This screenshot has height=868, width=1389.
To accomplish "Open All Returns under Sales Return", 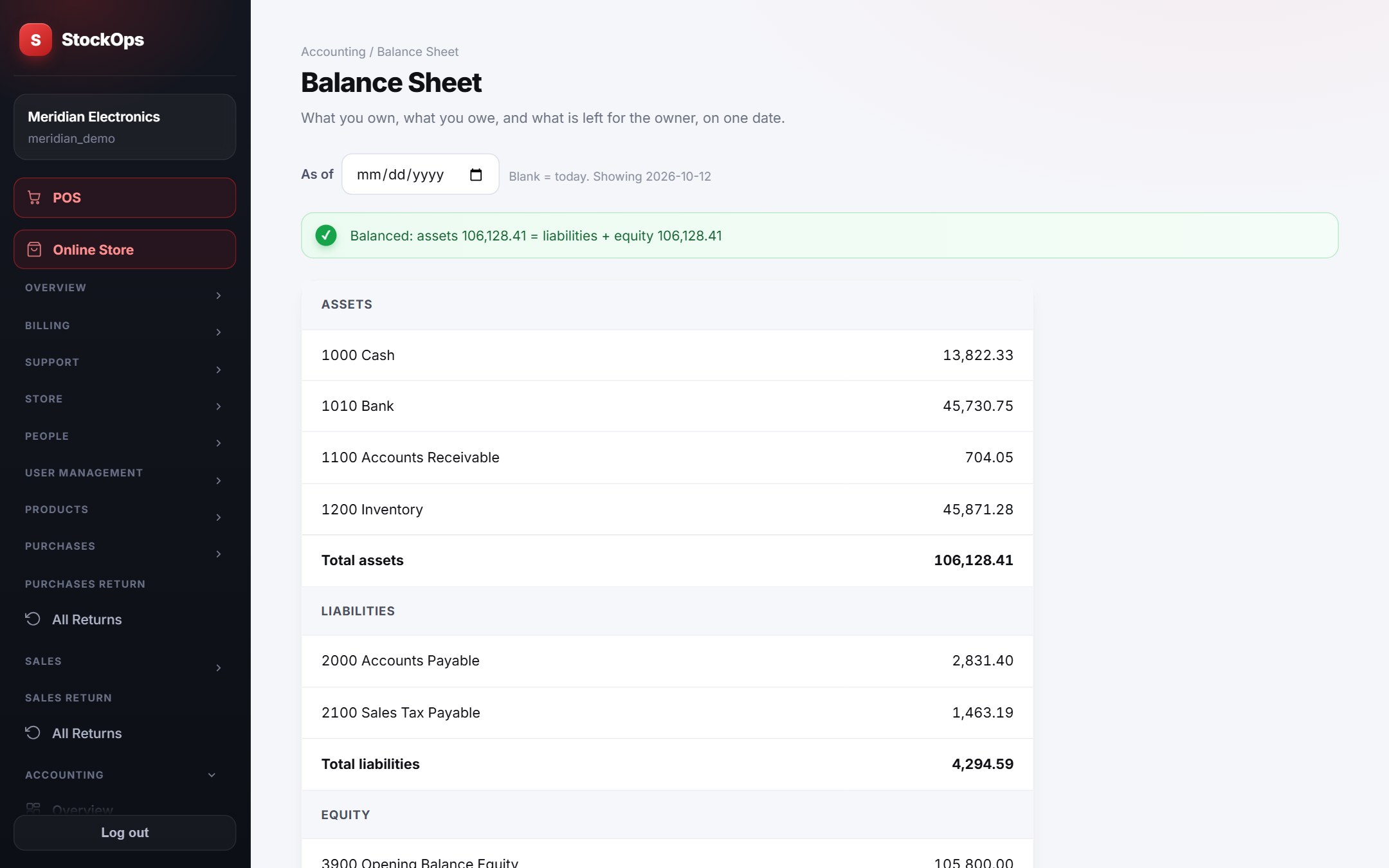I will pos(87,733).
